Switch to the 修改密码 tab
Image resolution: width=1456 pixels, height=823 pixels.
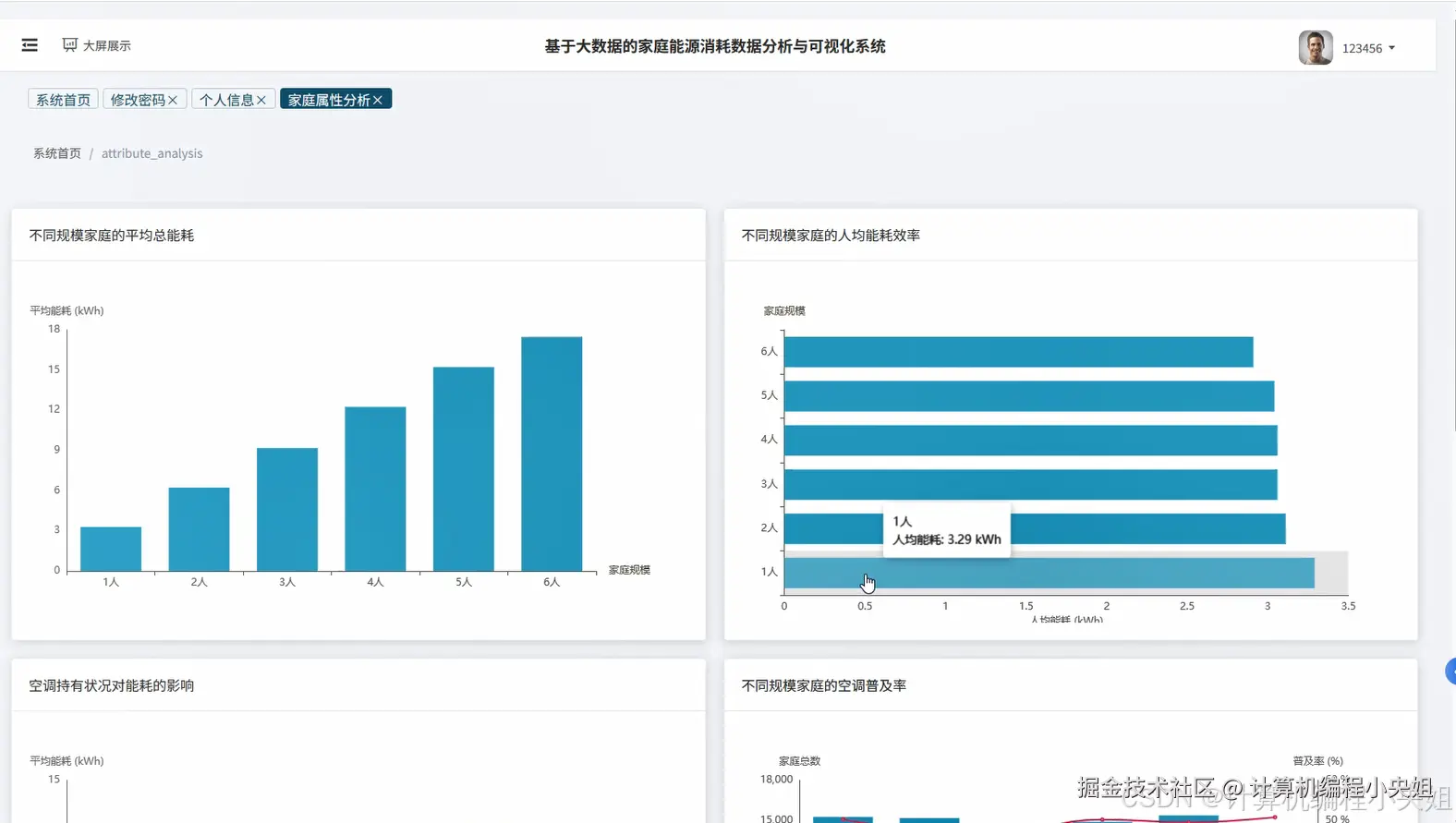coord(138,100)
